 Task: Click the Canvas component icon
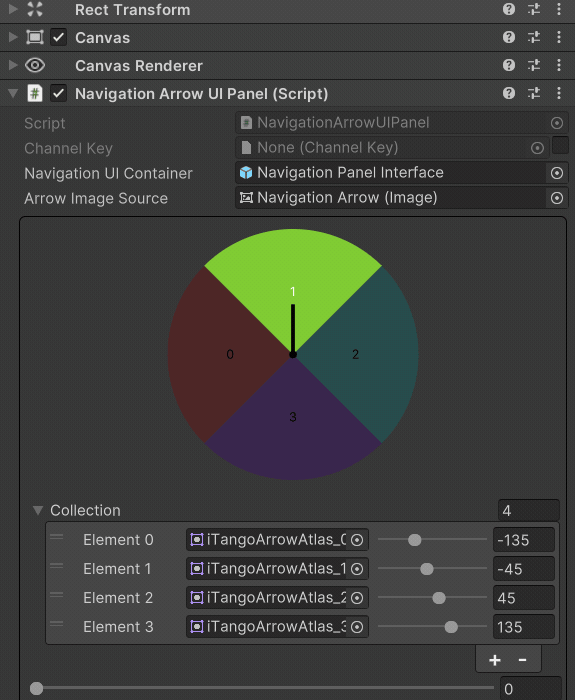point(35,37)
